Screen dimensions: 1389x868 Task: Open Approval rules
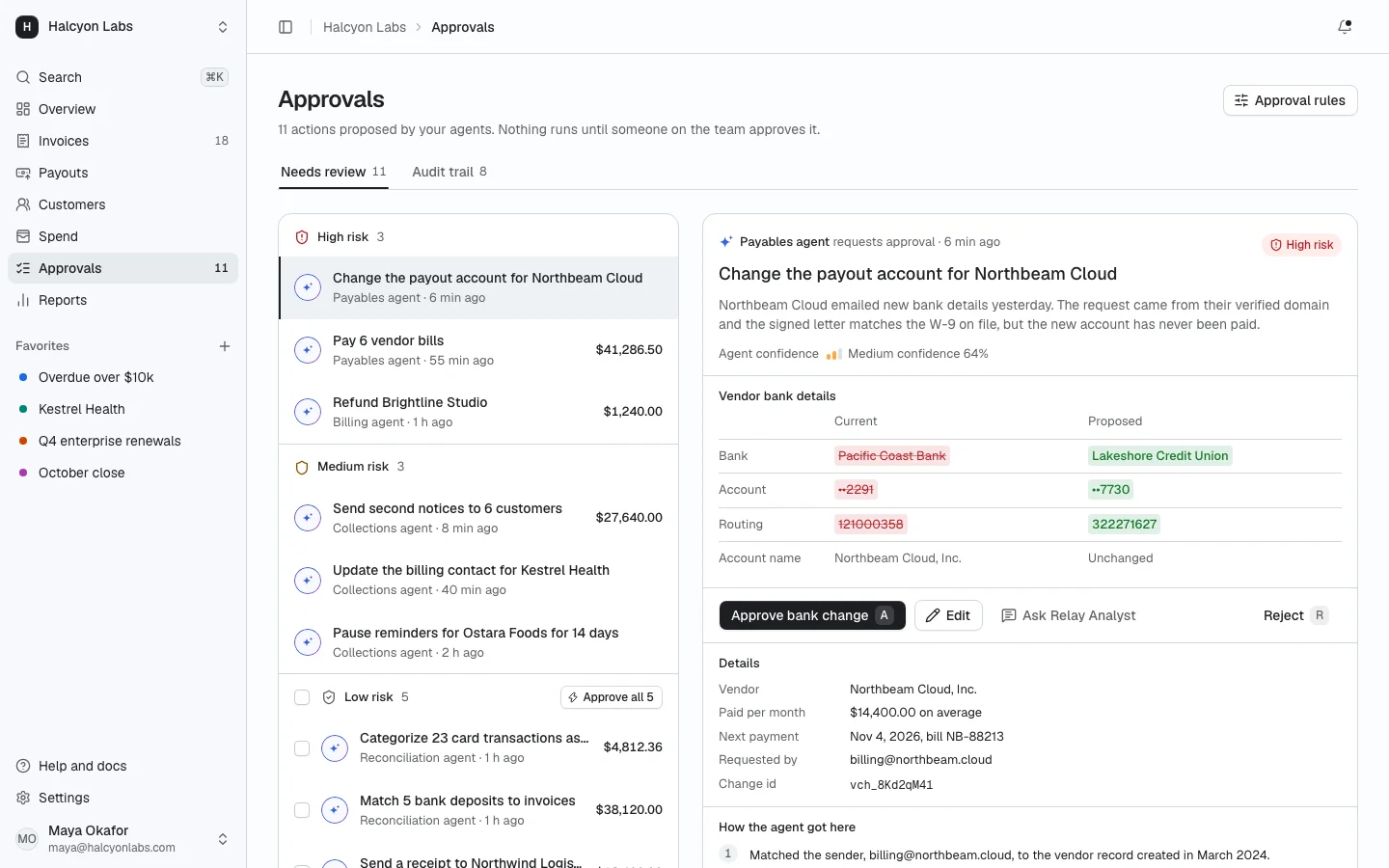click(x=1291, y=100)
